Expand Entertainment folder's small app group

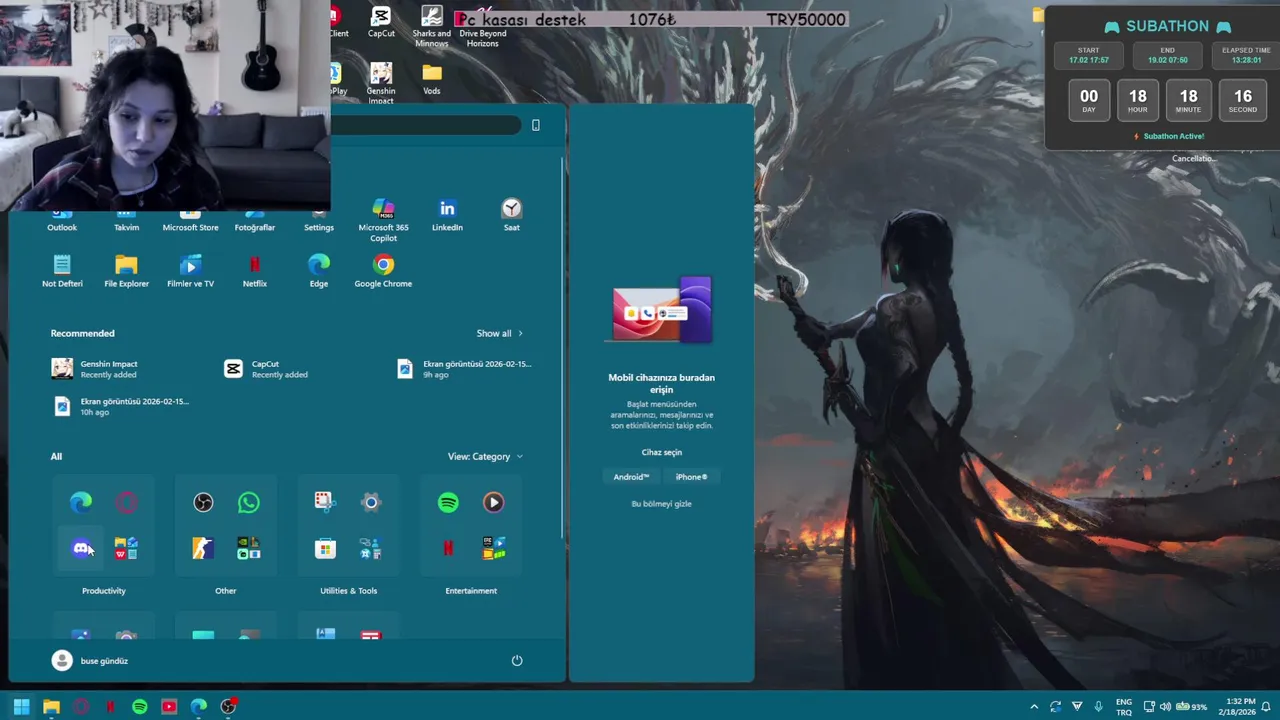[493, 548]
